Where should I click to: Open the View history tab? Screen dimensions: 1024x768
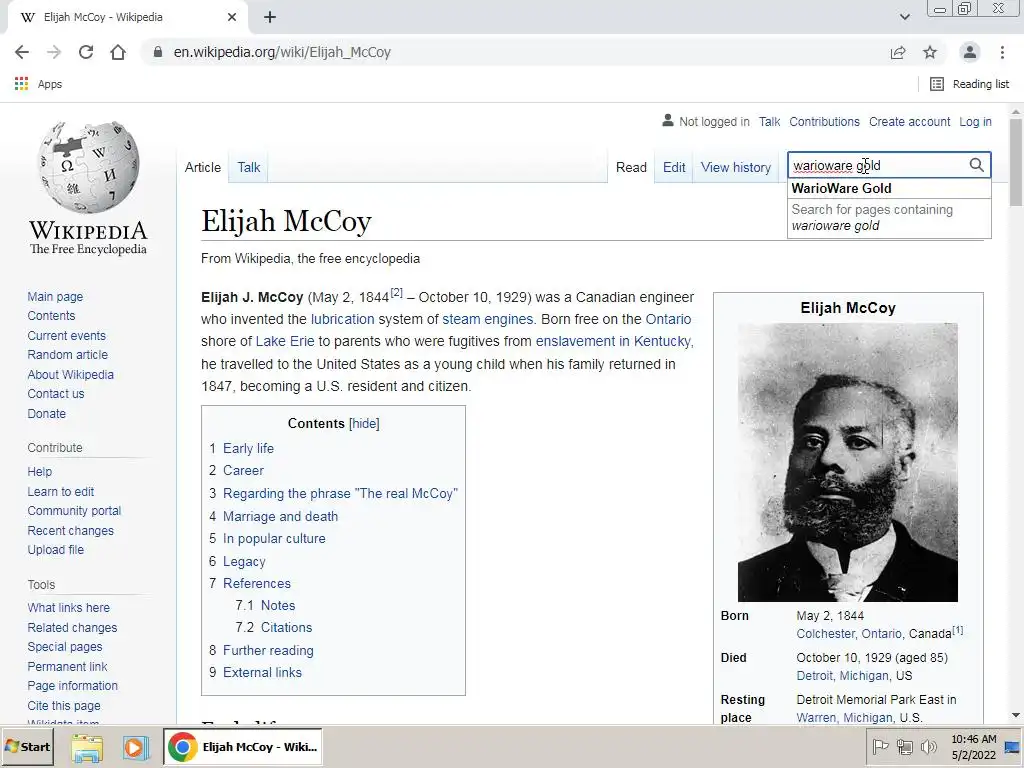736,167
